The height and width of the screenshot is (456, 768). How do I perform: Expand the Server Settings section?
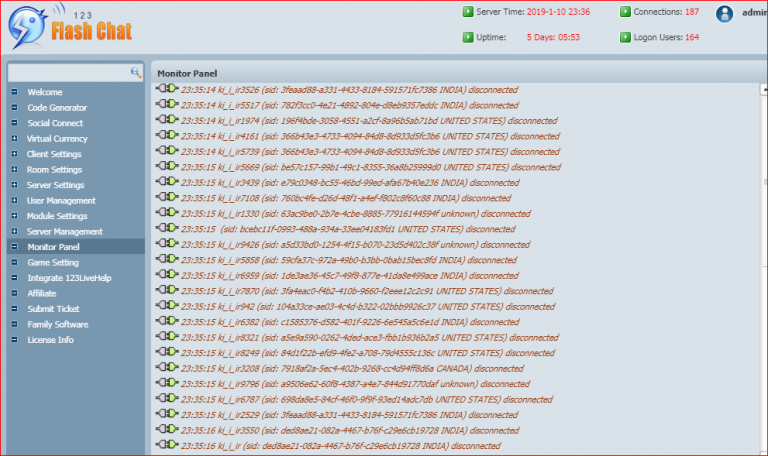(14, 185)
